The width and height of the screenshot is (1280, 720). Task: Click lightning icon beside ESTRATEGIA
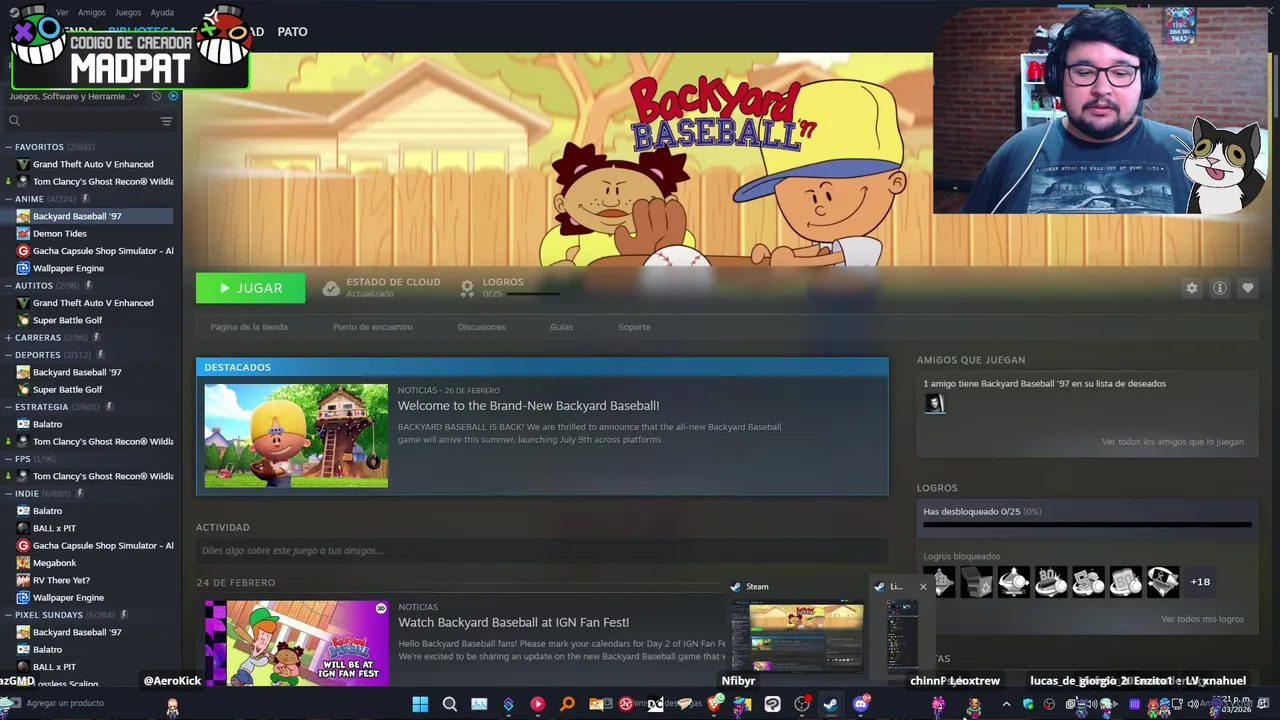pyautogui.click(x=109, y=407)
